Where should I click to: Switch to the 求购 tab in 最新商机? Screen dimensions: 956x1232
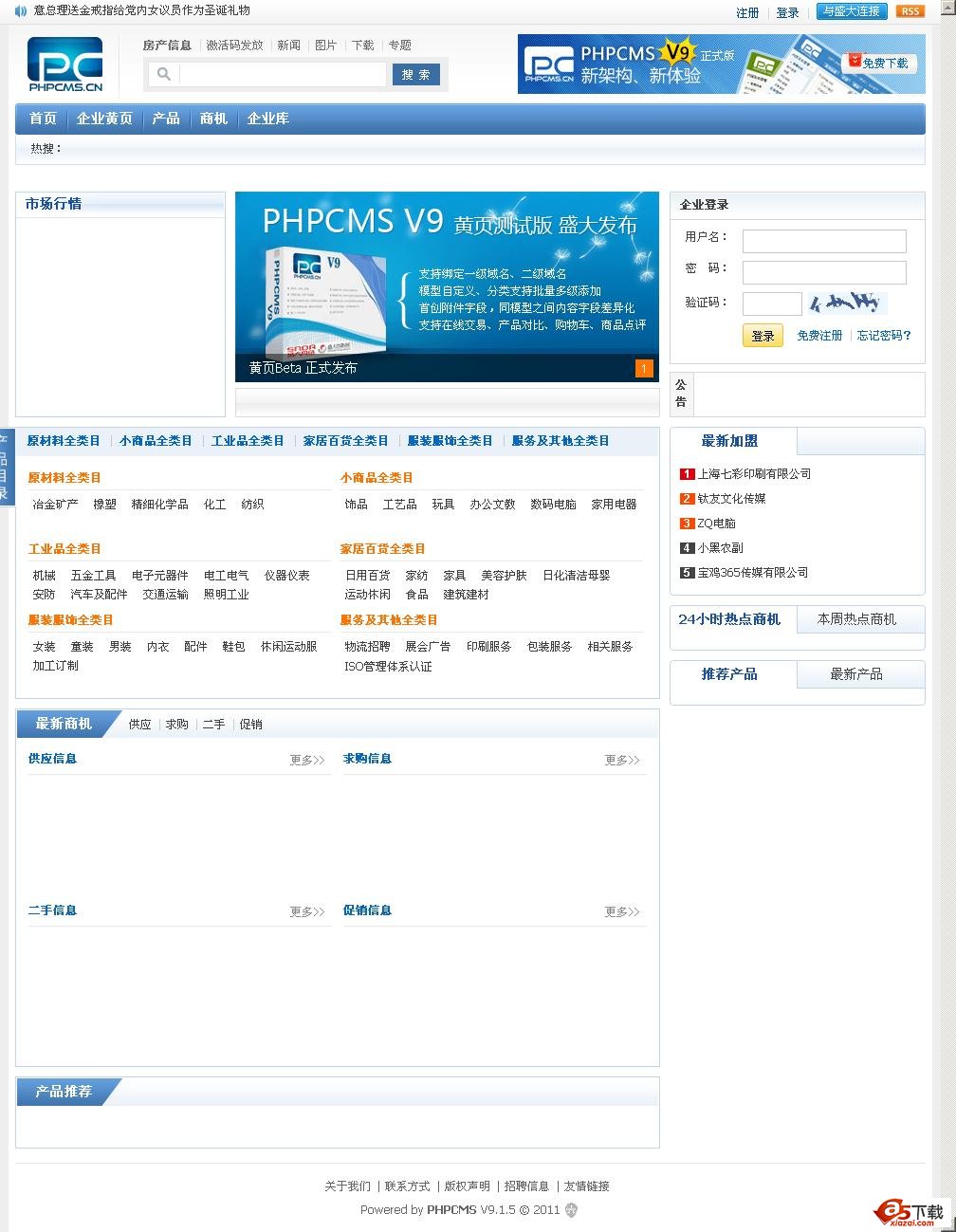[176, 724]
